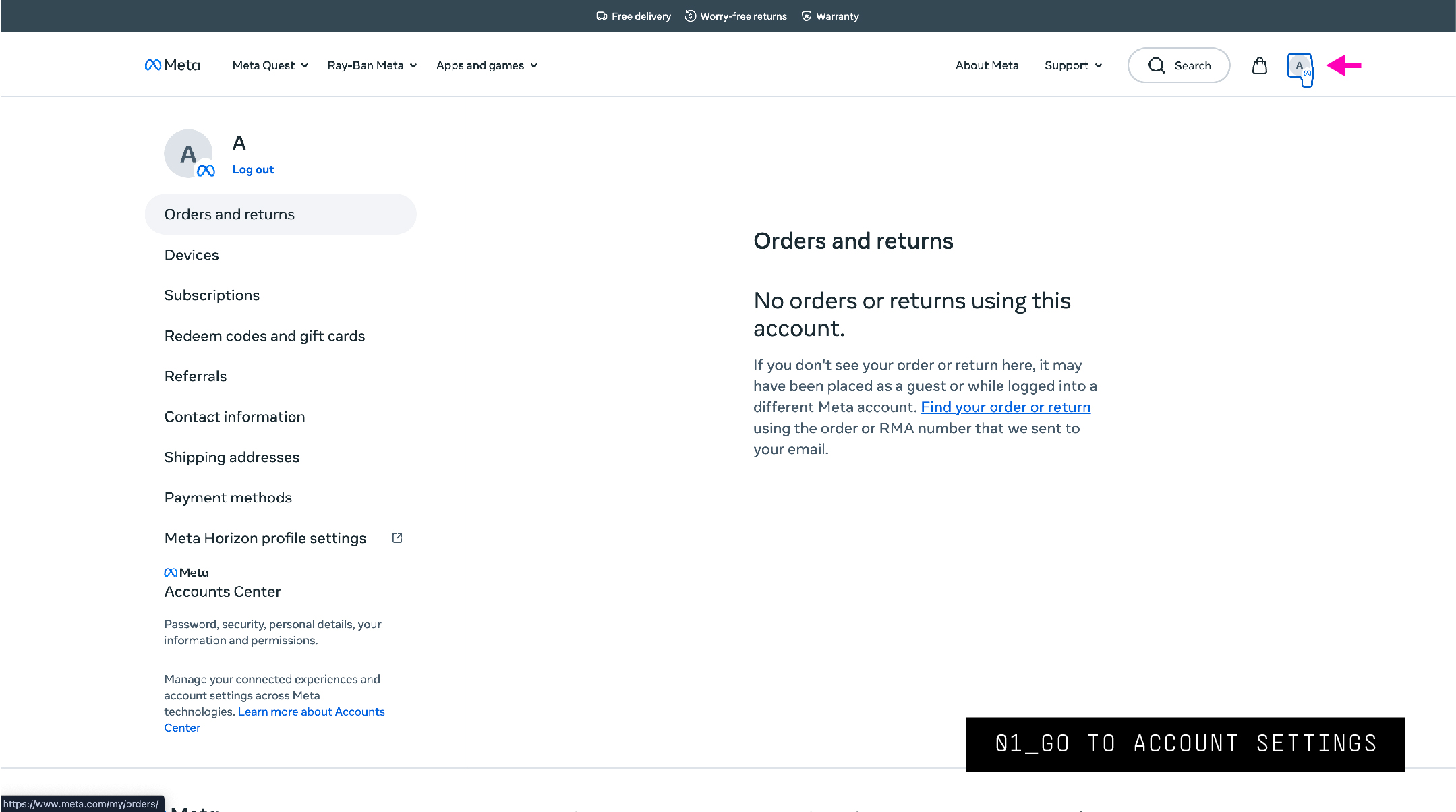Click the Worry-free returns icon

(691, 16)
